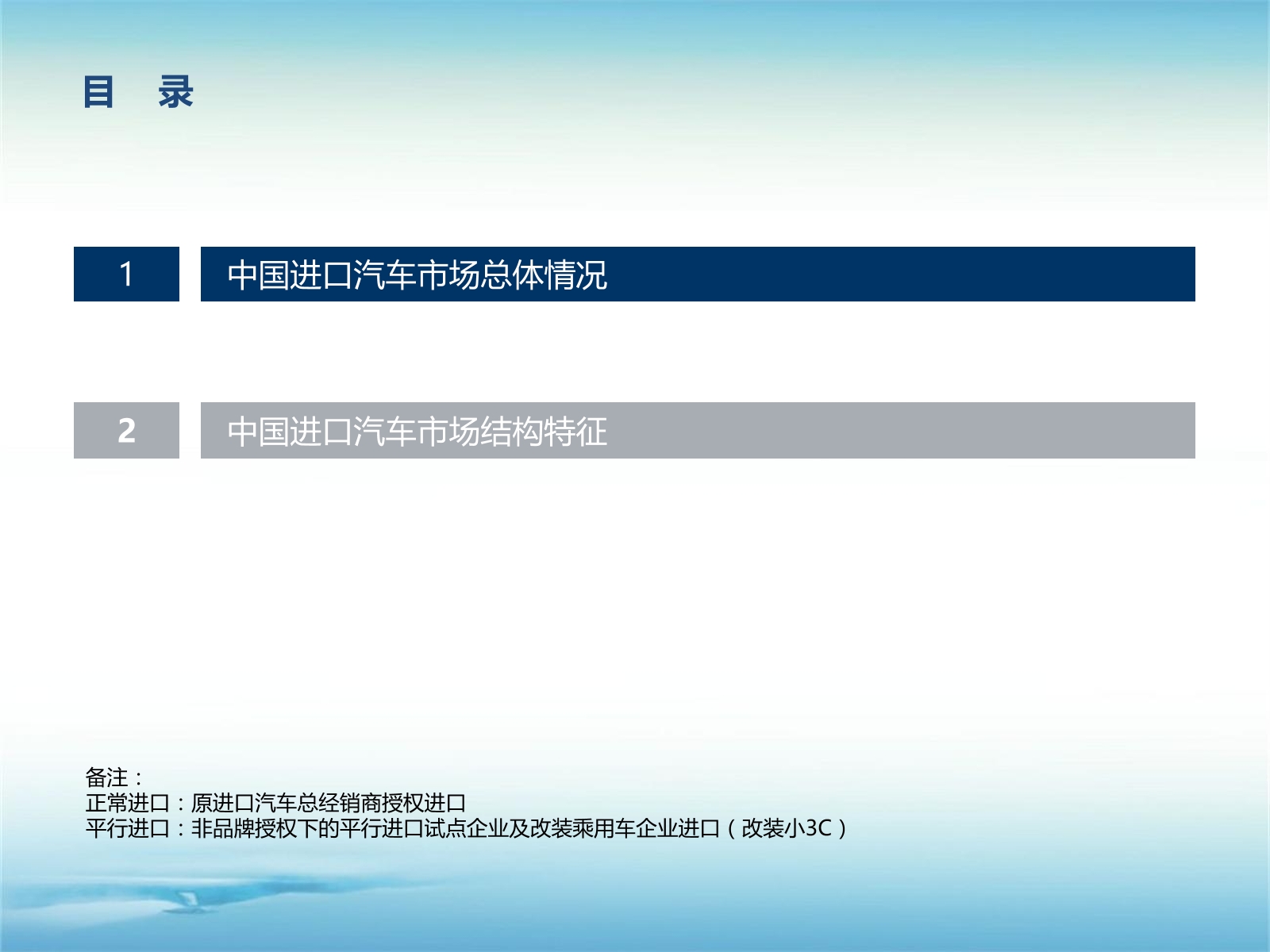Click the gray chapter bar

[873, 428]
